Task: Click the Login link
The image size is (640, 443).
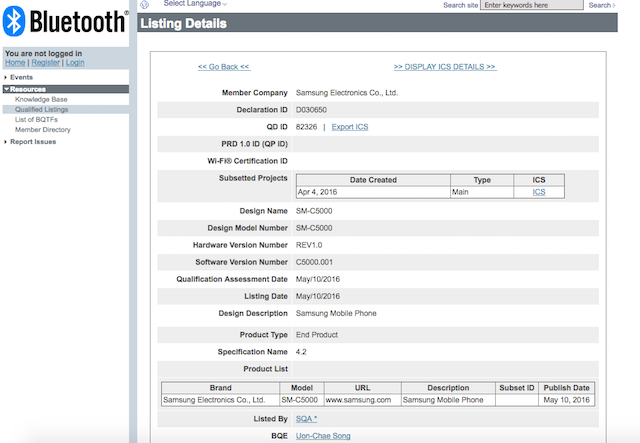Action: point(77,62)
